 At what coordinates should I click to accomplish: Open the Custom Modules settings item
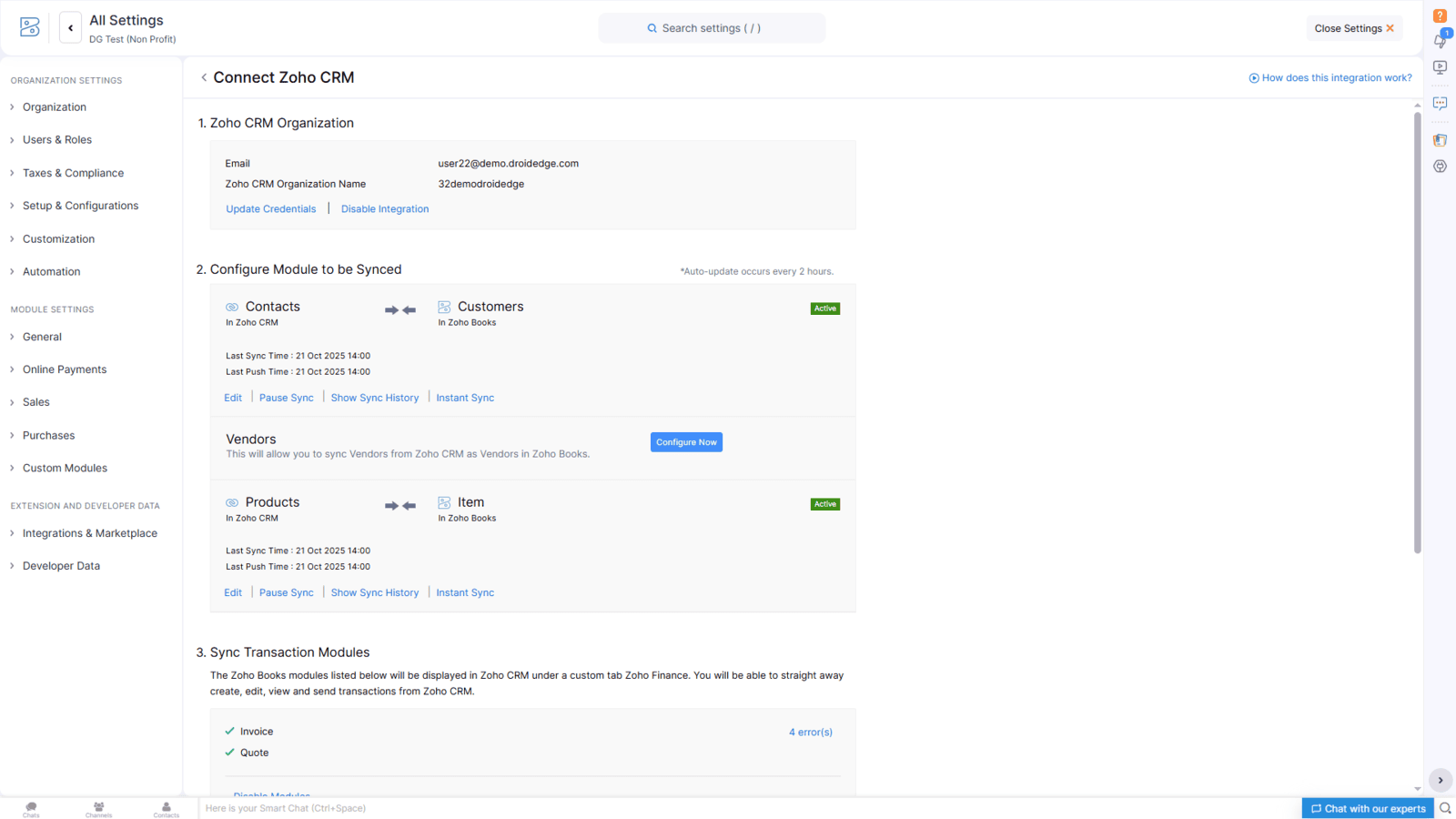[x=65, y=468]
